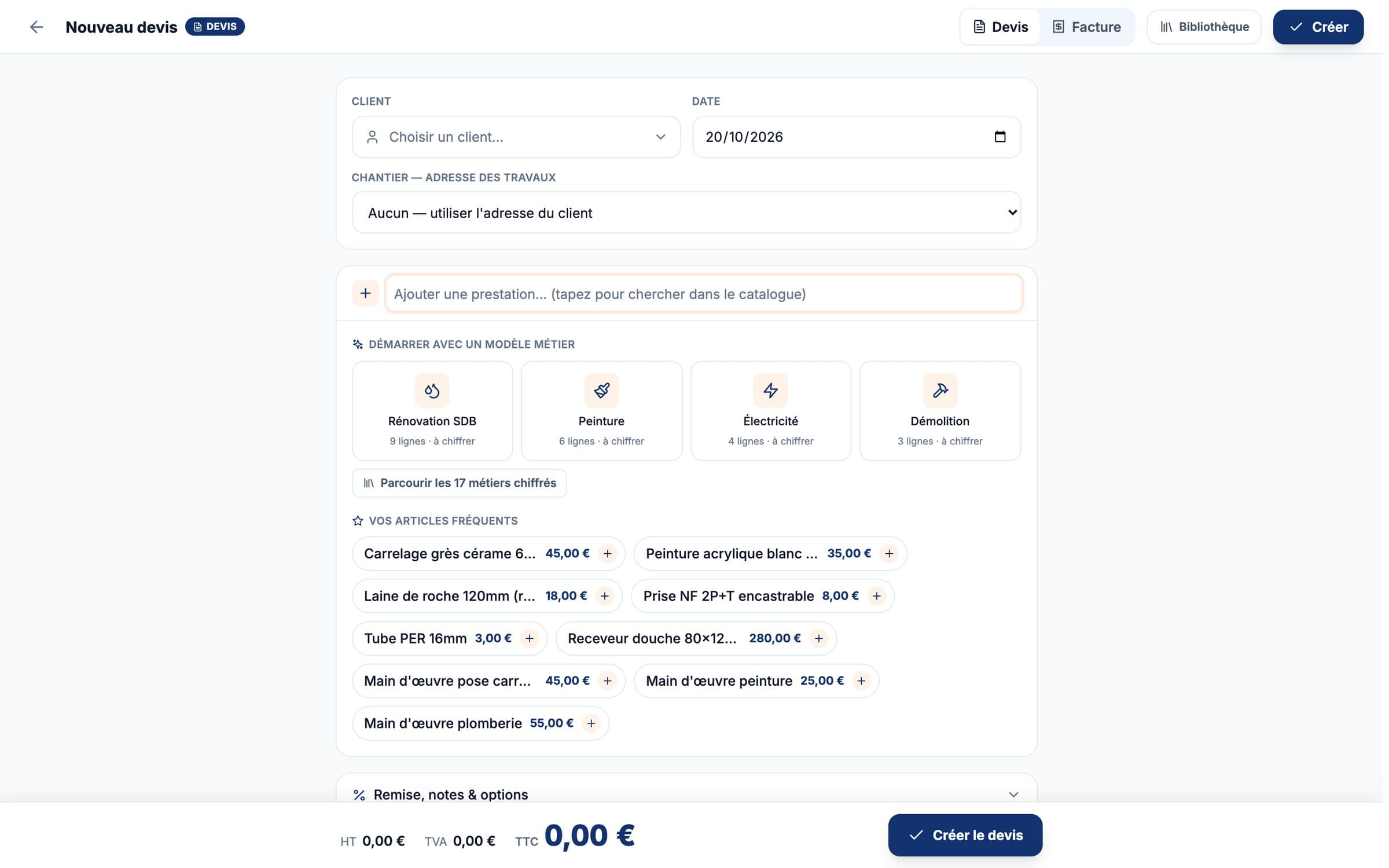Open the date picker calendar icon
This screenshot has width=1389, height=868.
(x=1000, y=137)
